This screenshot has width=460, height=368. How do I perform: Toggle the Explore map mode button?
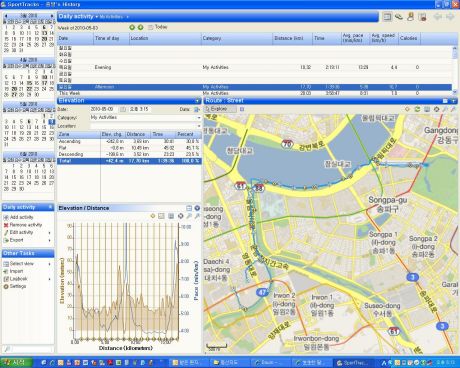click(x=220, y=109)
